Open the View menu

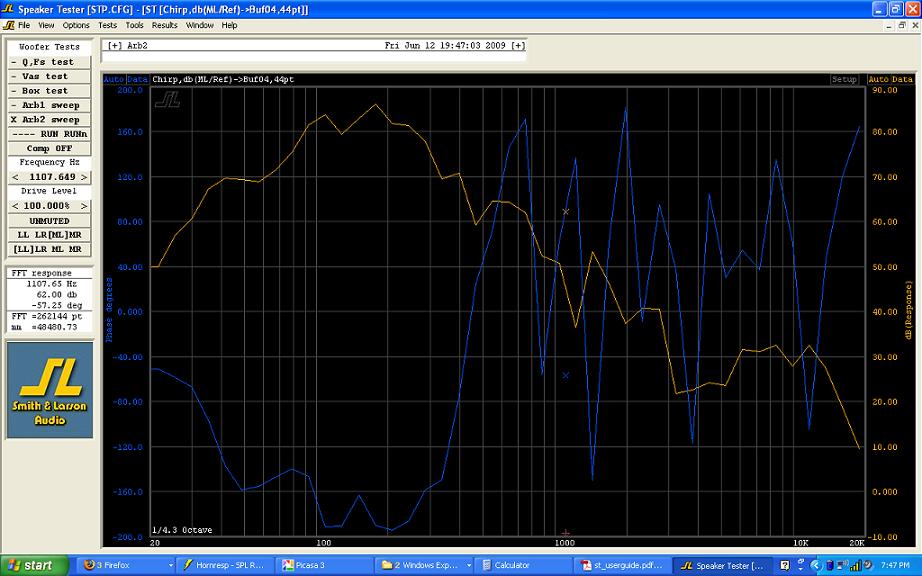click(46, 25)
